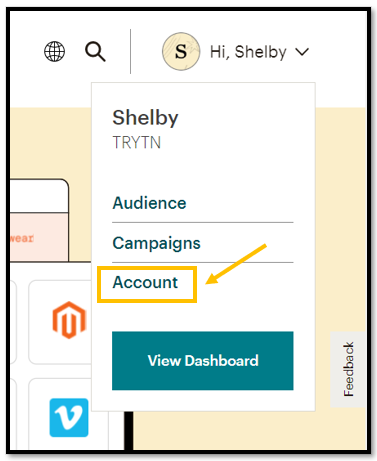The height and width of the screenshot is (461, 377).
Task: Click the pink card labeled wear
Action: pos(39,238)
